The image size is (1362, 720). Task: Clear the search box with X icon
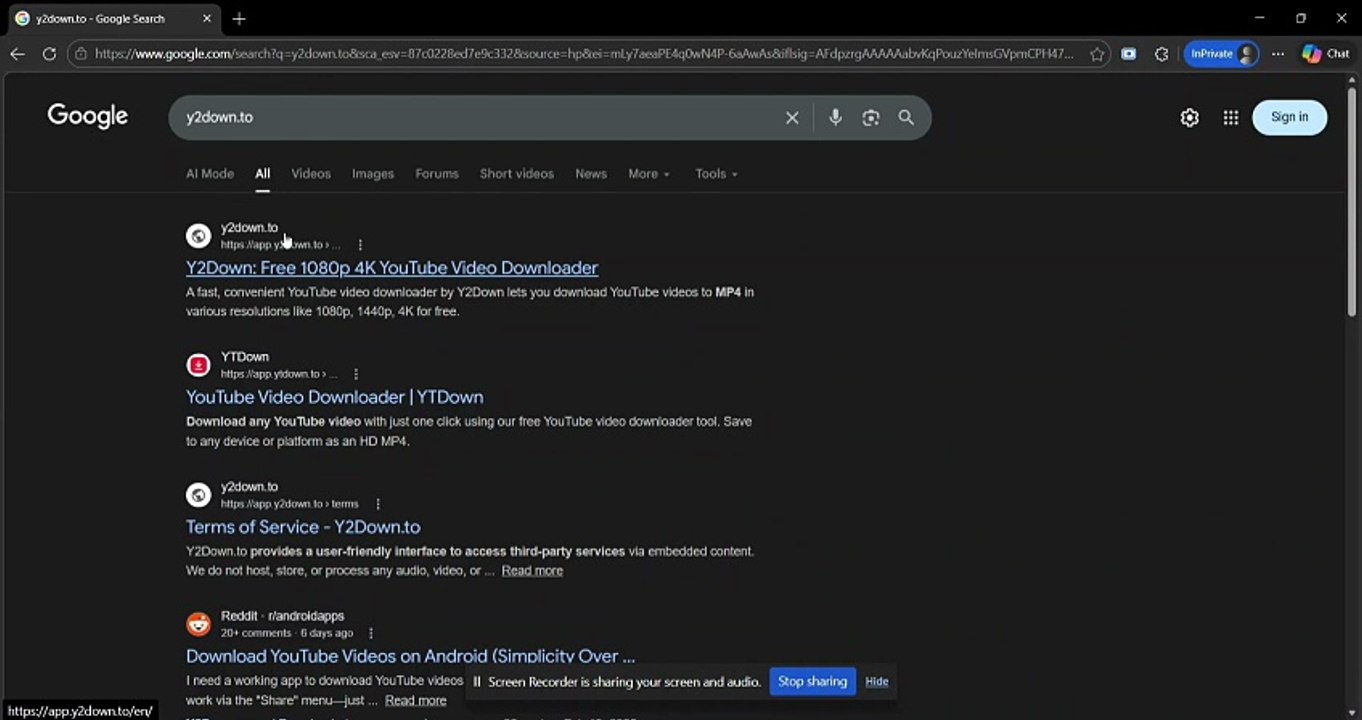[x=792, y=118]
